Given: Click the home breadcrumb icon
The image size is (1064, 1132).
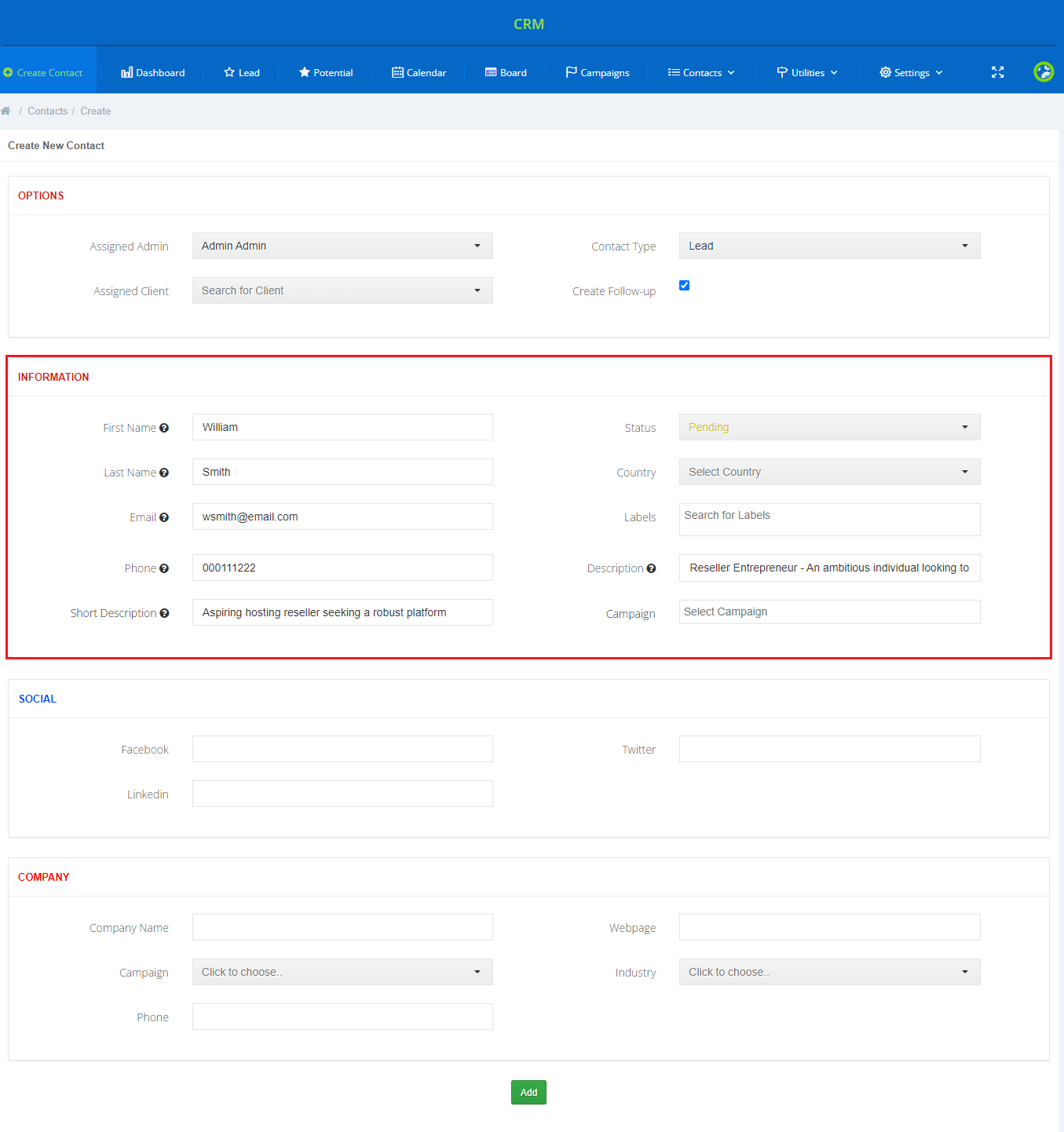Looking at the screenshot, I should [x=5, y=111].
